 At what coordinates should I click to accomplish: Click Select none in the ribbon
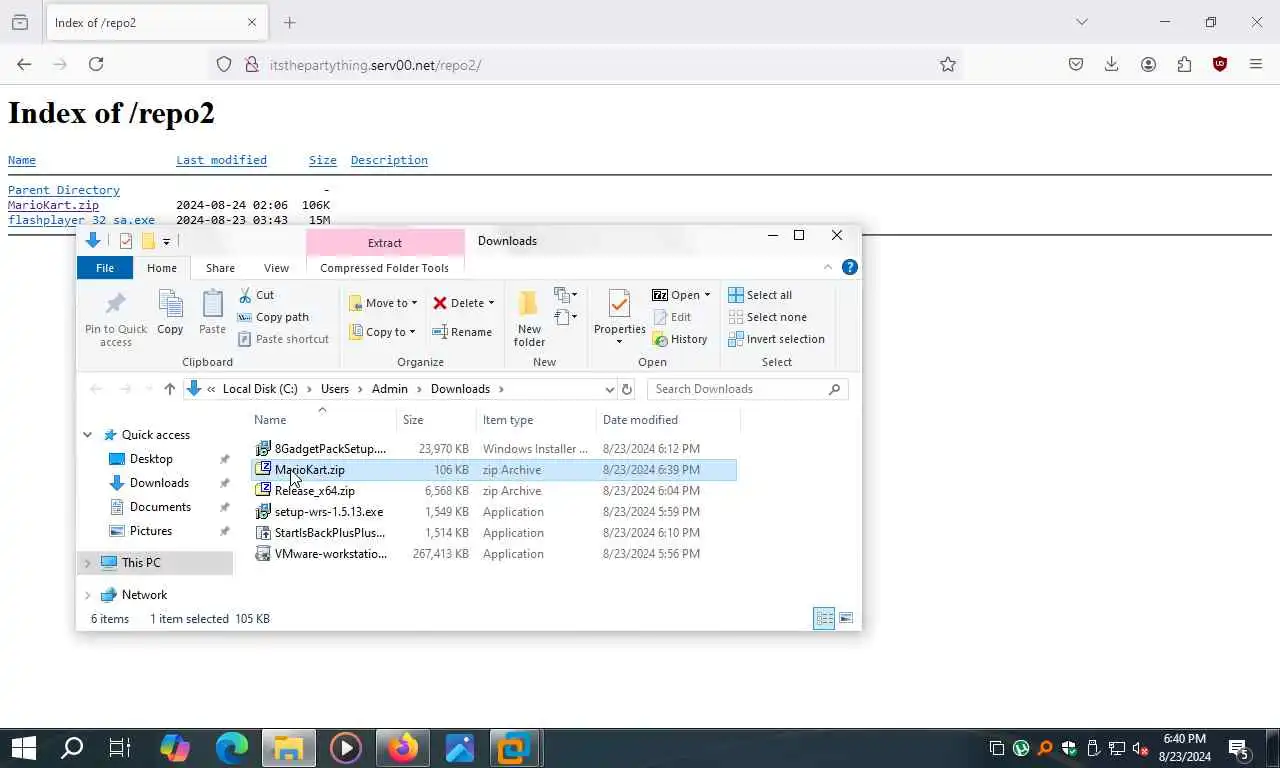pyautogui.click(x=767, y=317)
